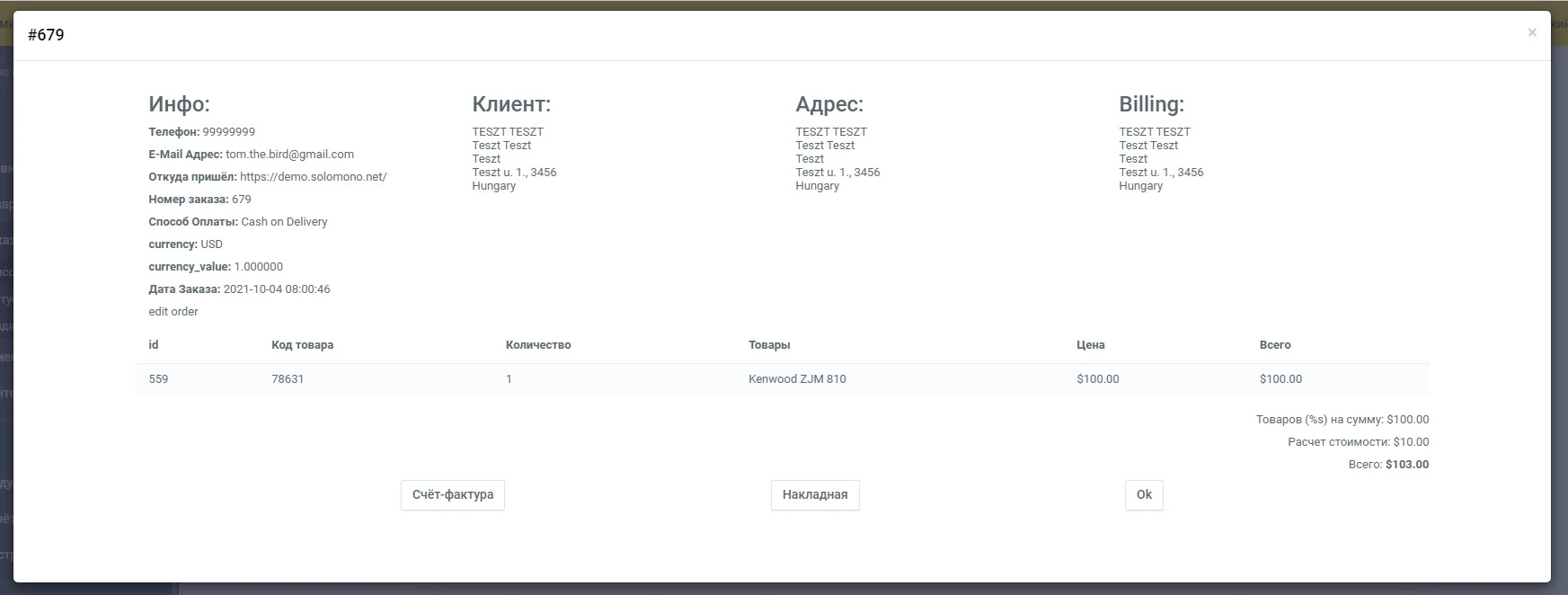1568x595 pixels.
Task: Click the #679 dialog title
Action: [x=46, y=35]
